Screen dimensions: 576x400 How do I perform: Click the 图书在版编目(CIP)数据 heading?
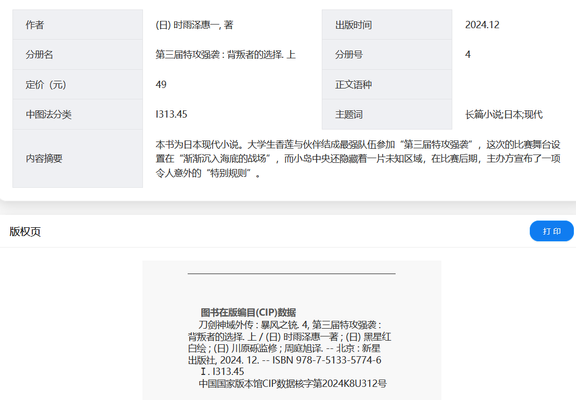coord(248,313)
